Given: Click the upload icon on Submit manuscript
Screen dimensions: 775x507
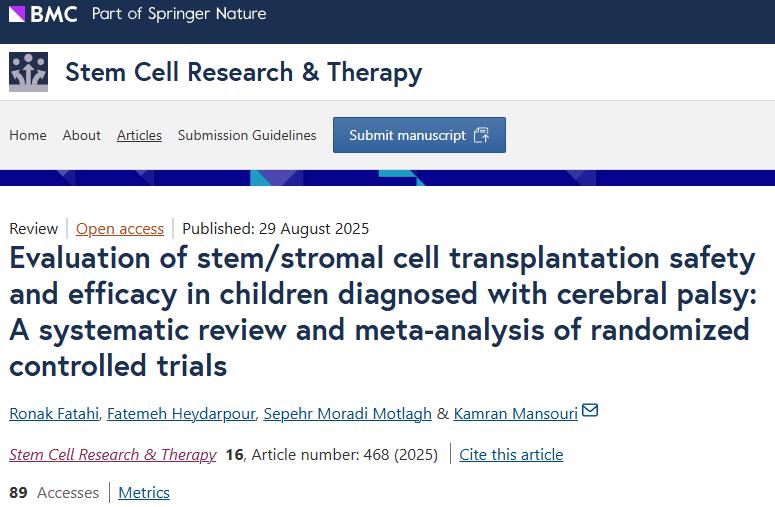Looking at the screenshot, I should pyautogui.click(x=482, y=135).
